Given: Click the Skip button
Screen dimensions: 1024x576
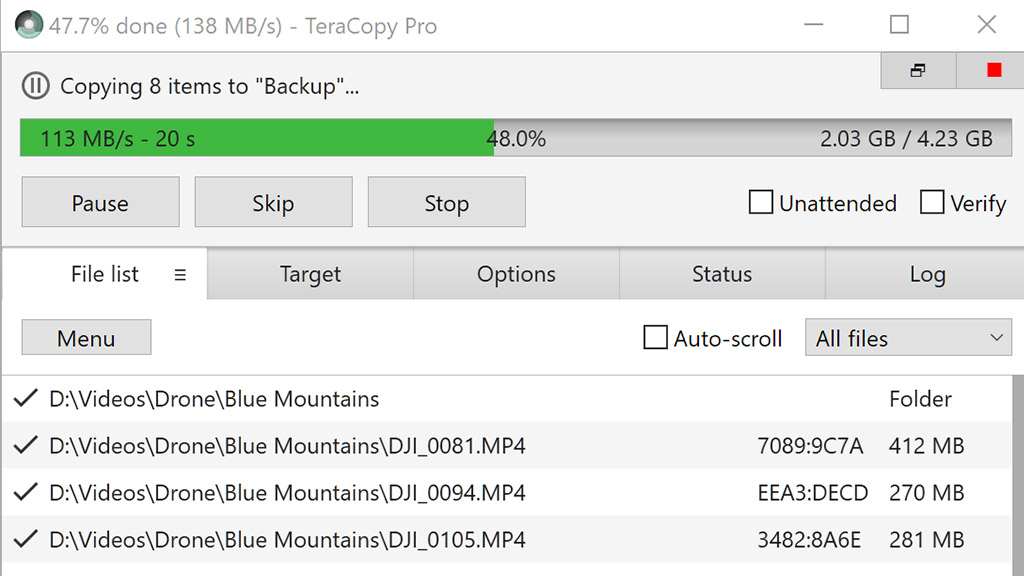Looking at the screenshot, I should [274, 202].
